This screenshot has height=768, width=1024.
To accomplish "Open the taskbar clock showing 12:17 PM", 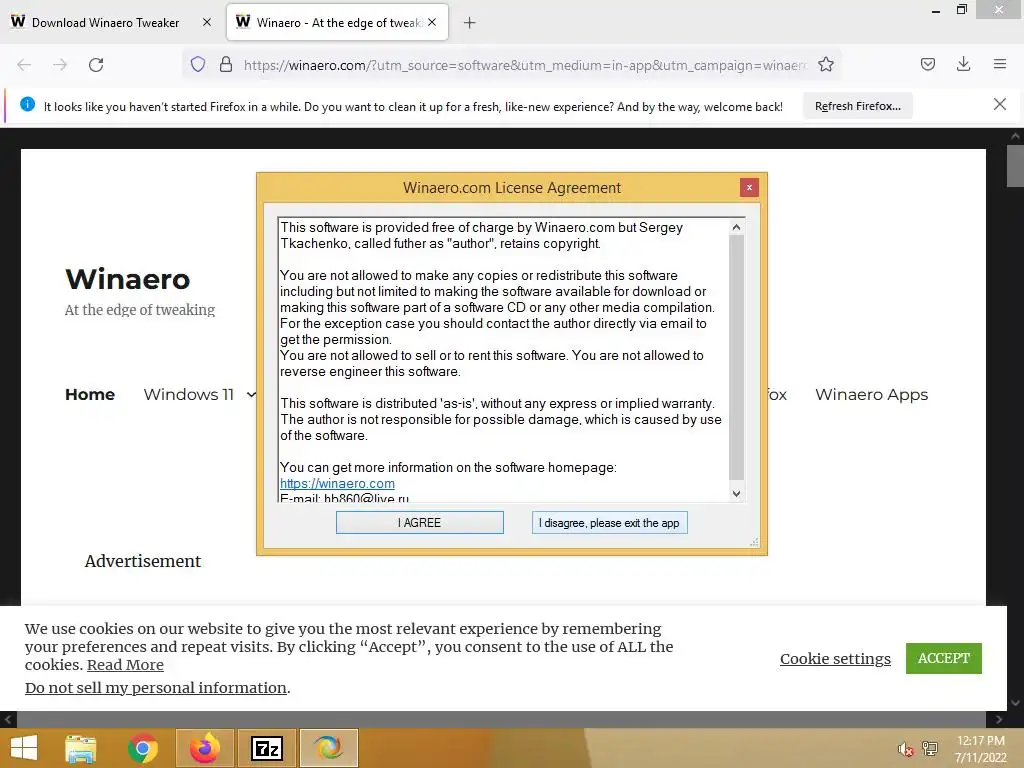I will tap(981, 749).
